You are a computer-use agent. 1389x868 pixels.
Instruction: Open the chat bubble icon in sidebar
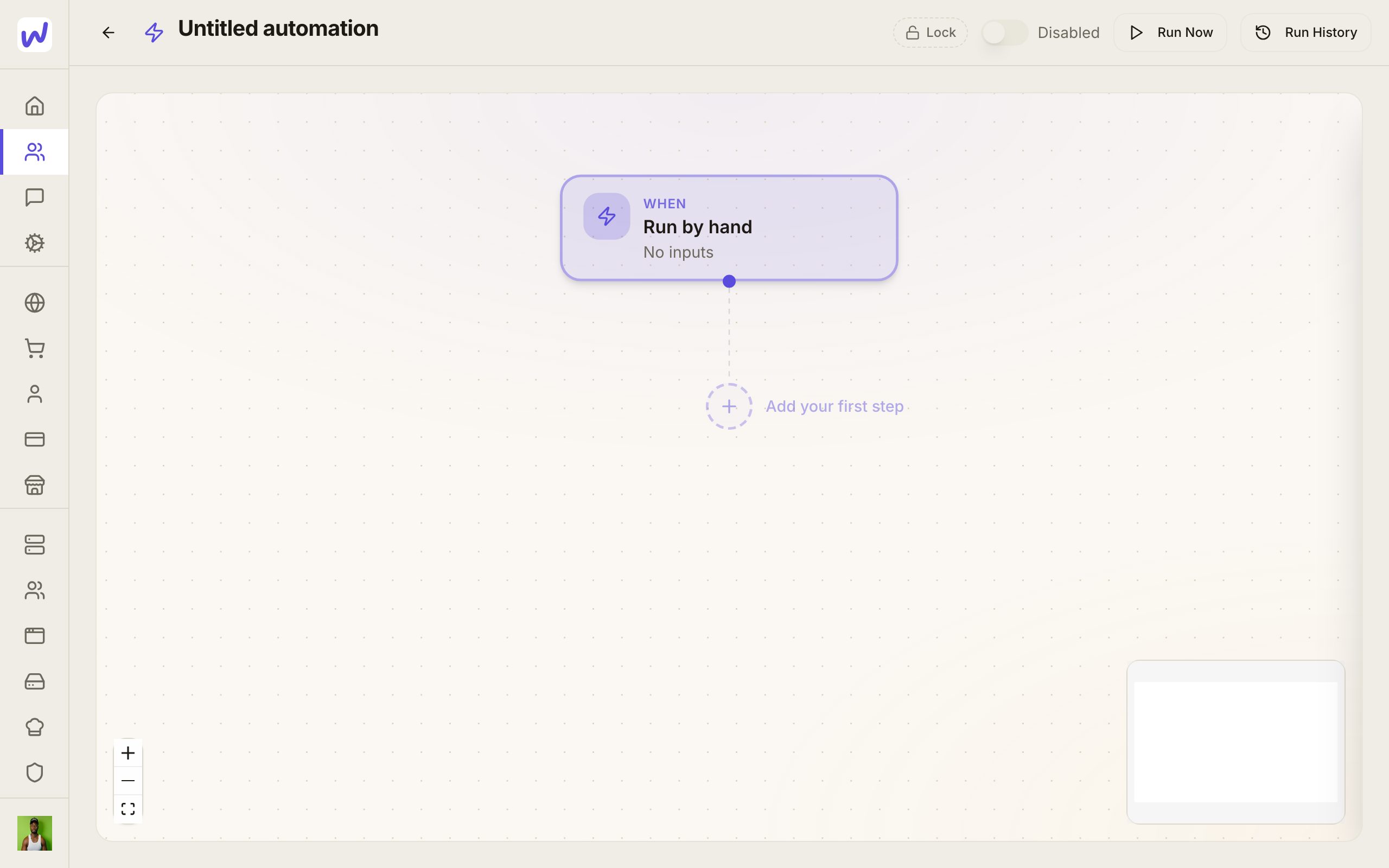tap(34, 197)
